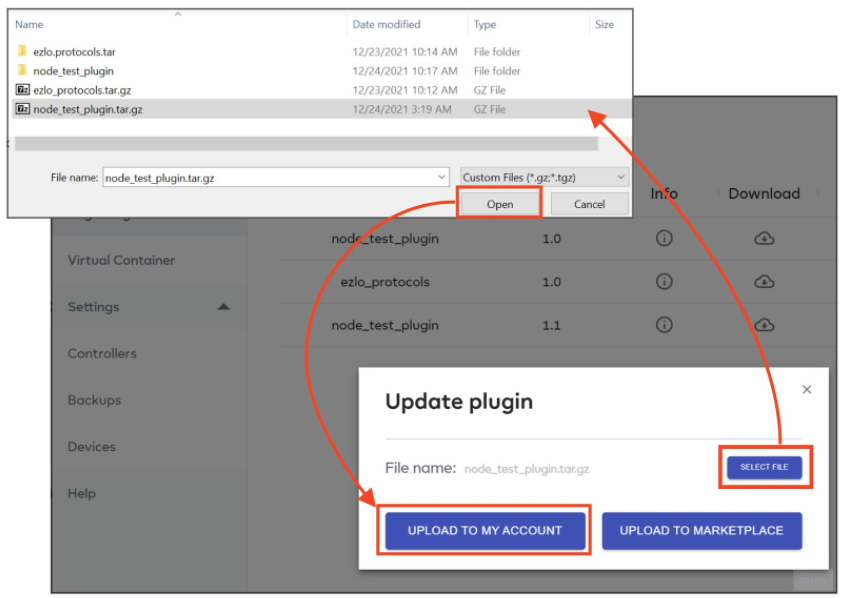Click the Info icon for node_test_plugin 1.1
The width and height of the screenshot is (856, 598).
pos(664,325)
